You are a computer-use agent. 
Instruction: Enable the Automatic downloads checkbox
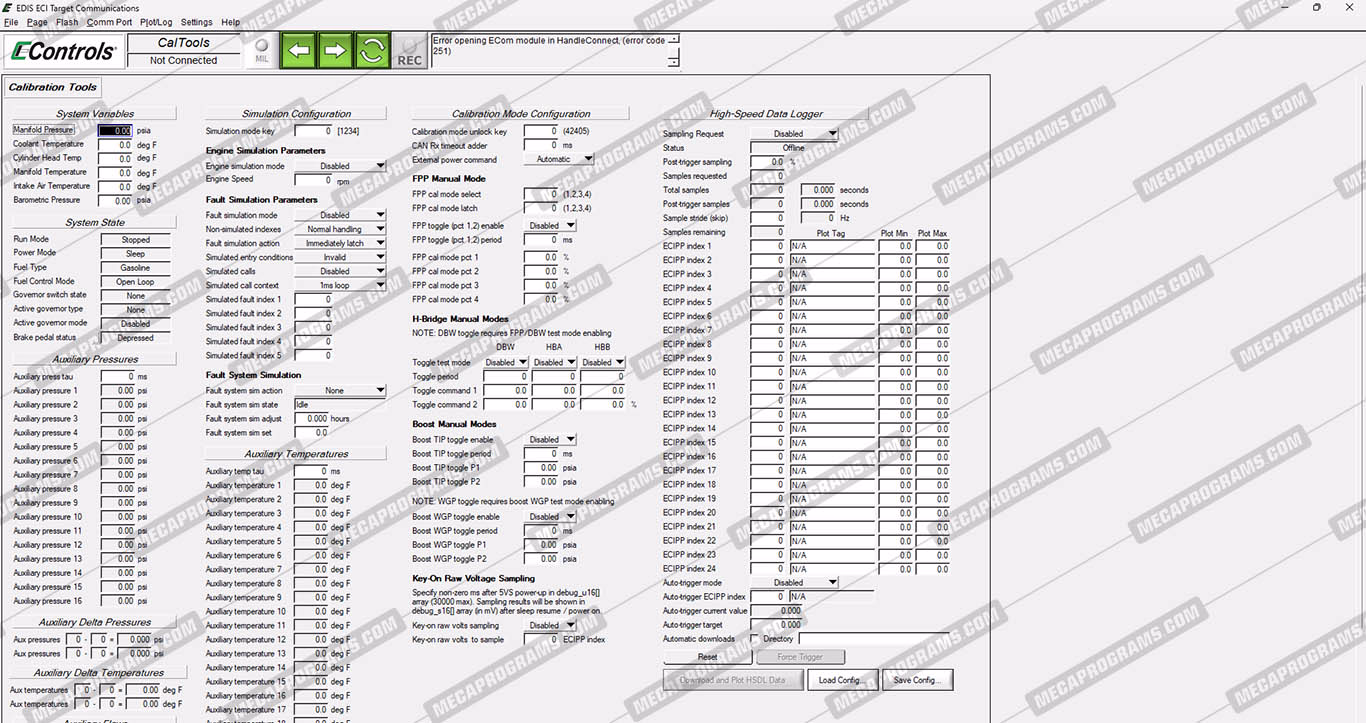(754, 639)
